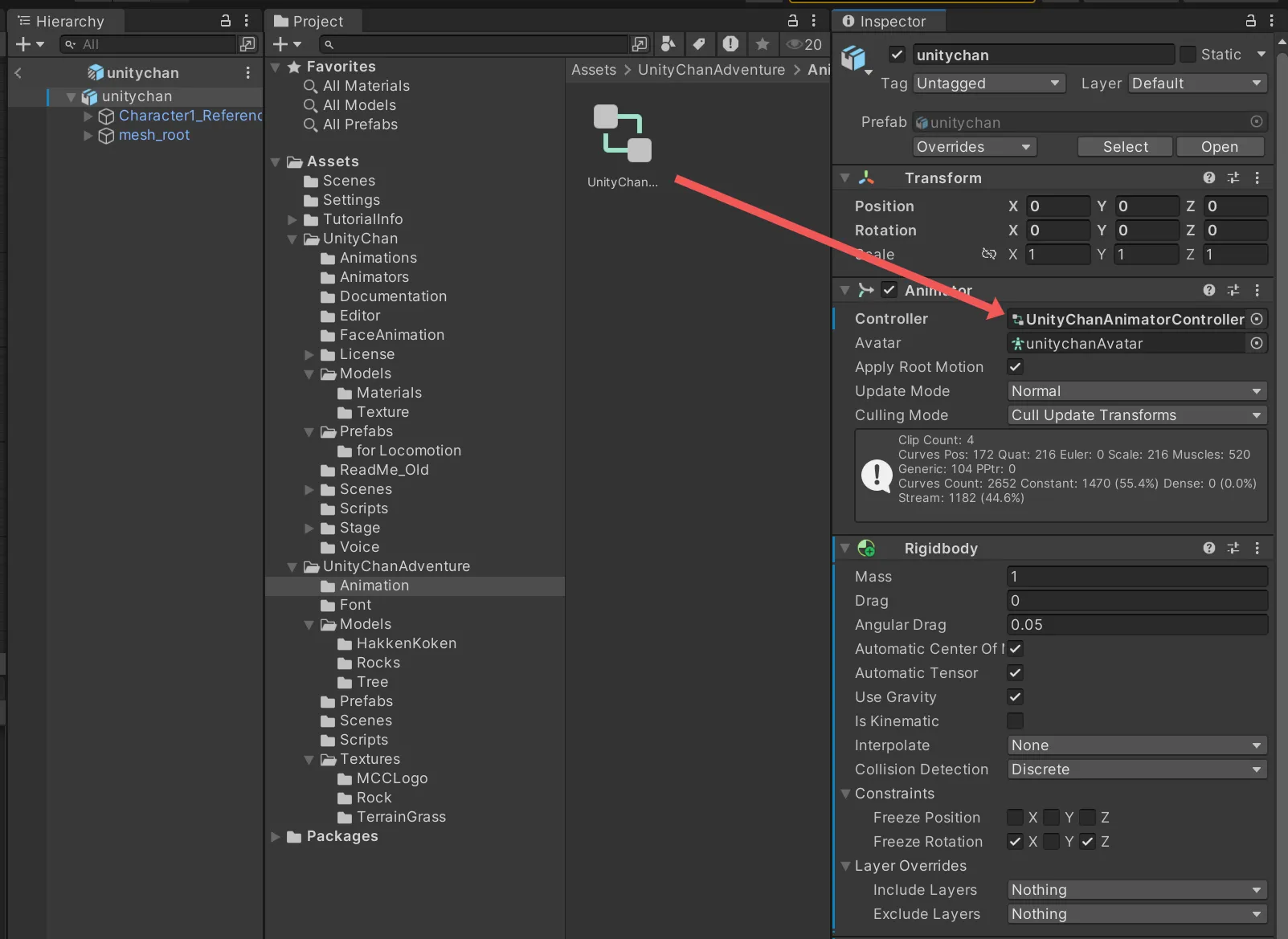Open Transform component help icon

[x=1208, y=178]
